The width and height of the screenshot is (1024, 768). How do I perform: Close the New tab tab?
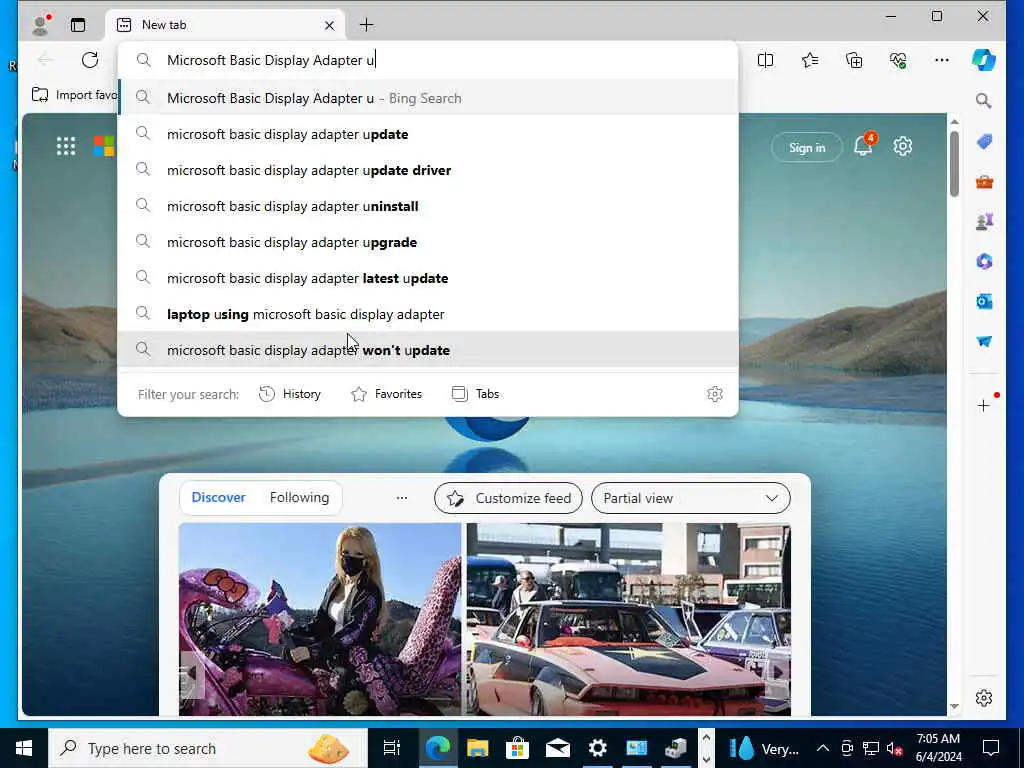329,25
